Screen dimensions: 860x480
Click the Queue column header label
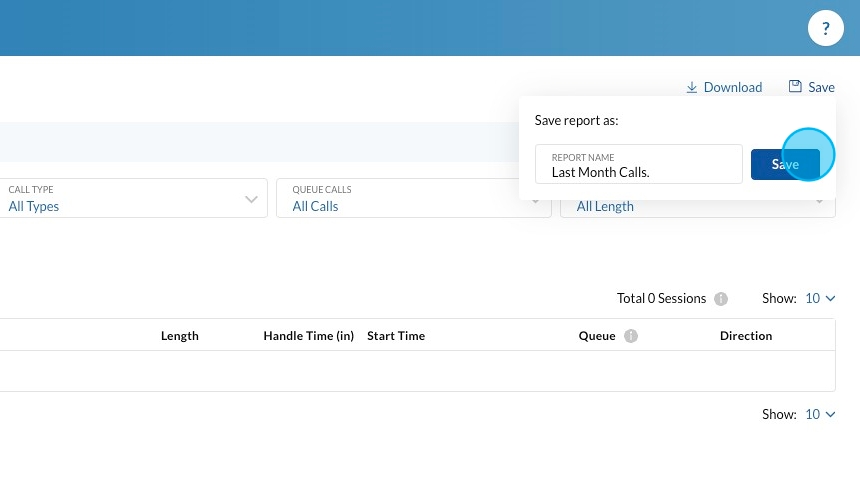click(x=597, y=336)
